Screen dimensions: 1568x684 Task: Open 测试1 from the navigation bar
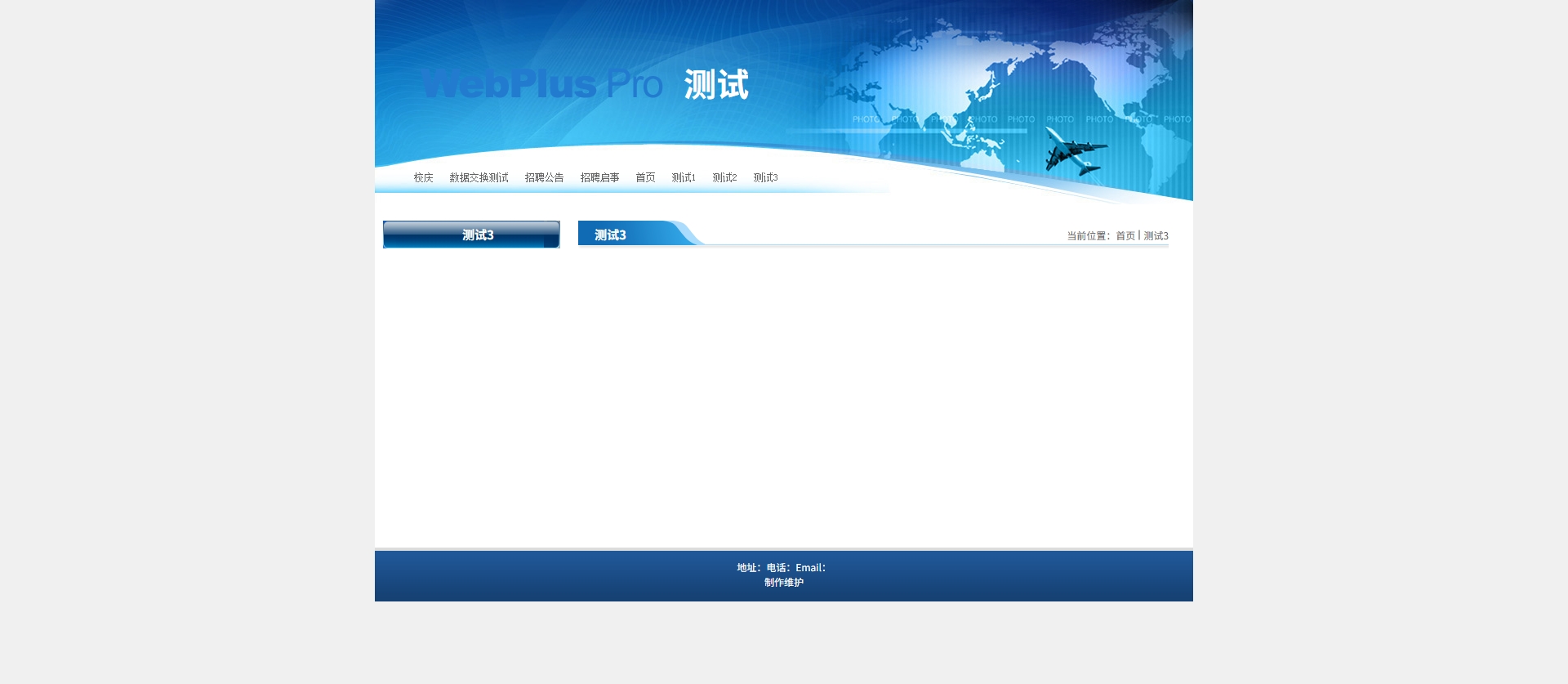(684, 177)
